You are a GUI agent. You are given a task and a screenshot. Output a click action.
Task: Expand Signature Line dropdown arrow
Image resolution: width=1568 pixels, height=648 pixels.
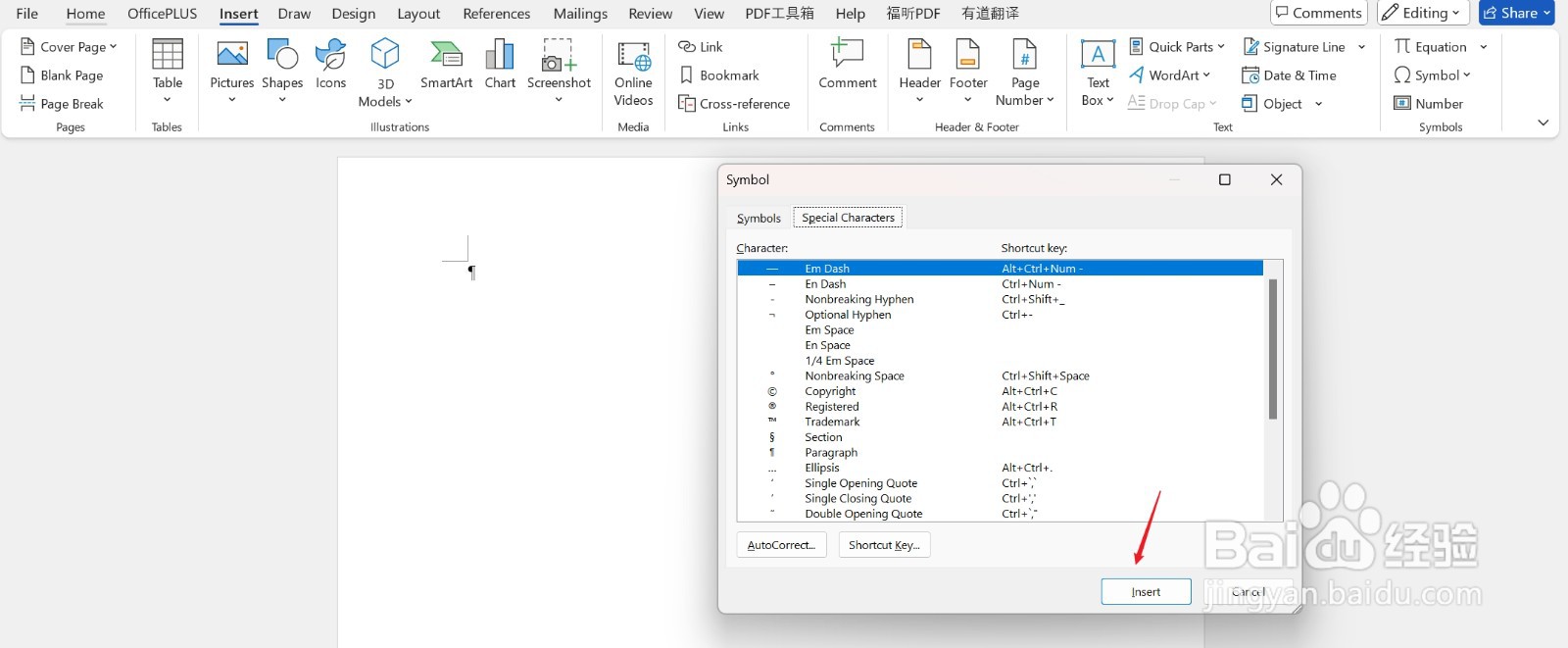pyautogui.click(x=1361, y=47)
